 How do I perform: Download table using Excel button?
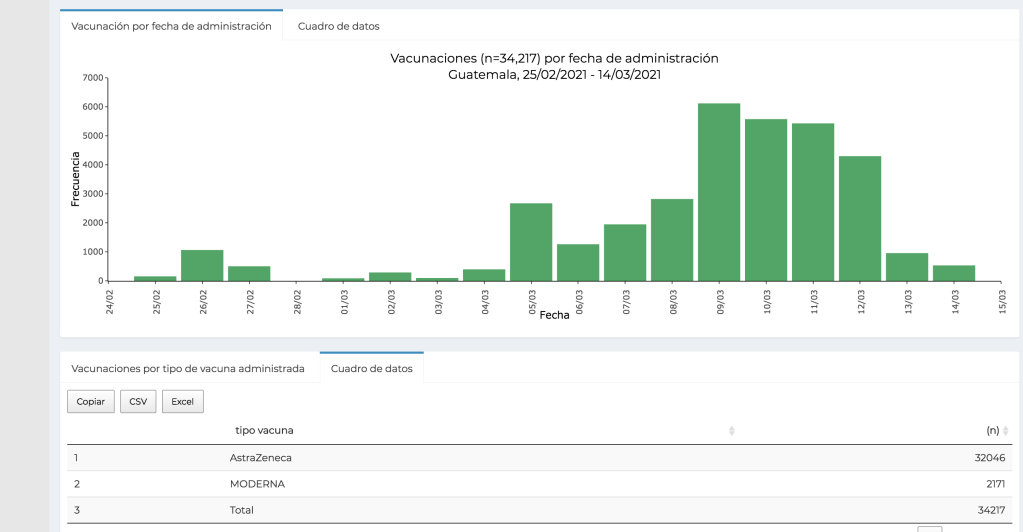click(182, 401)
